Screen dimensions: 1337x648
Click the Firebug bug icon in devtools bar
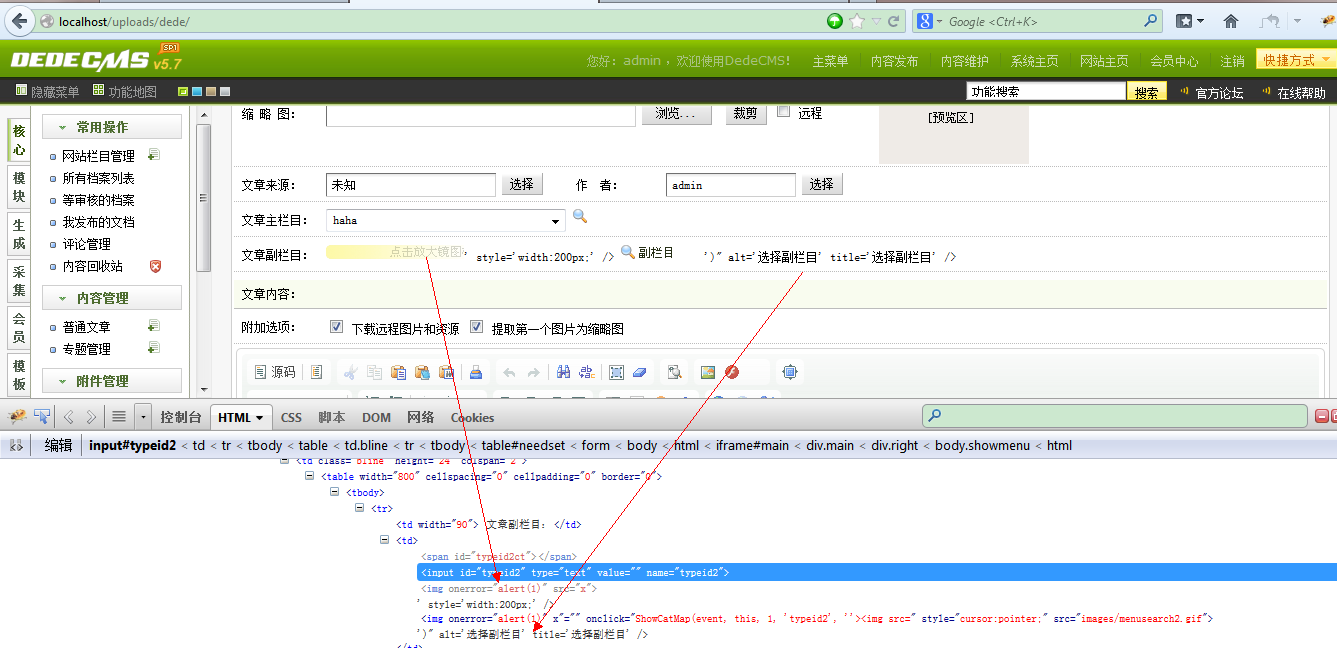[18, 417]
